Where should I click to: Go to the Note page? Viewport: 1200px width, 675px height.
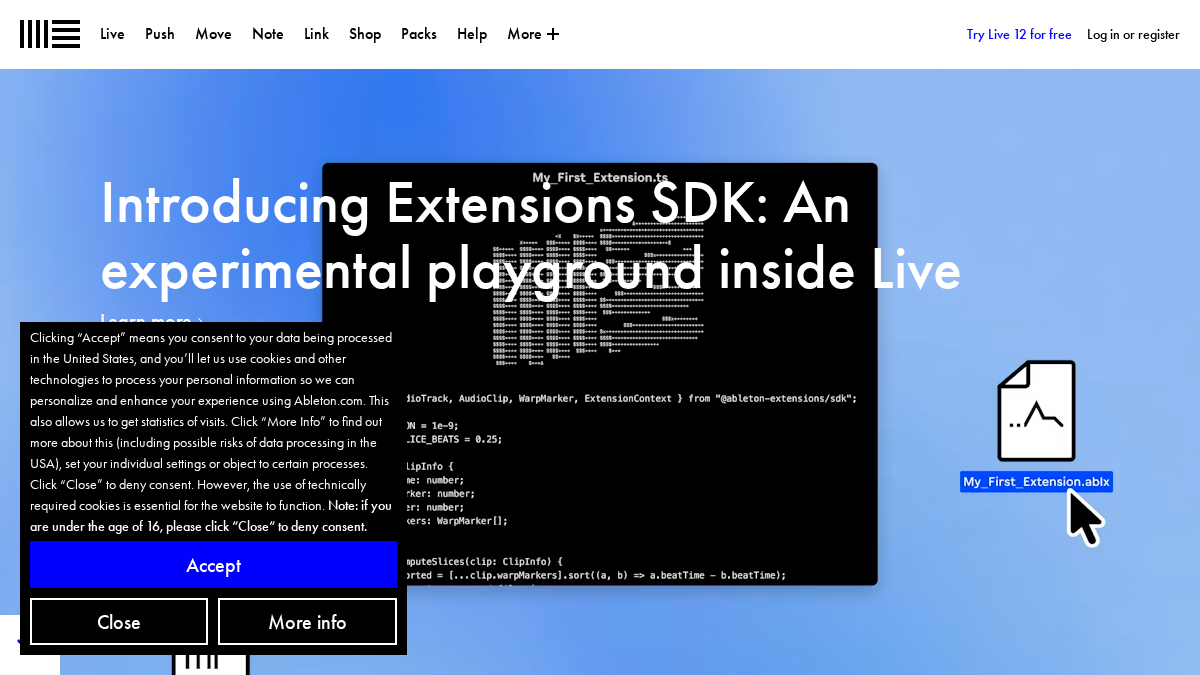(268, 34)
